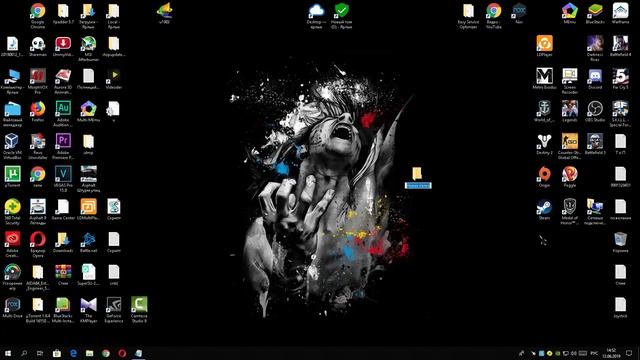The height and width of the screenshot is (360, 640).
Task: Open the Recycle Bin icon
Action: (x=620, y=242)
